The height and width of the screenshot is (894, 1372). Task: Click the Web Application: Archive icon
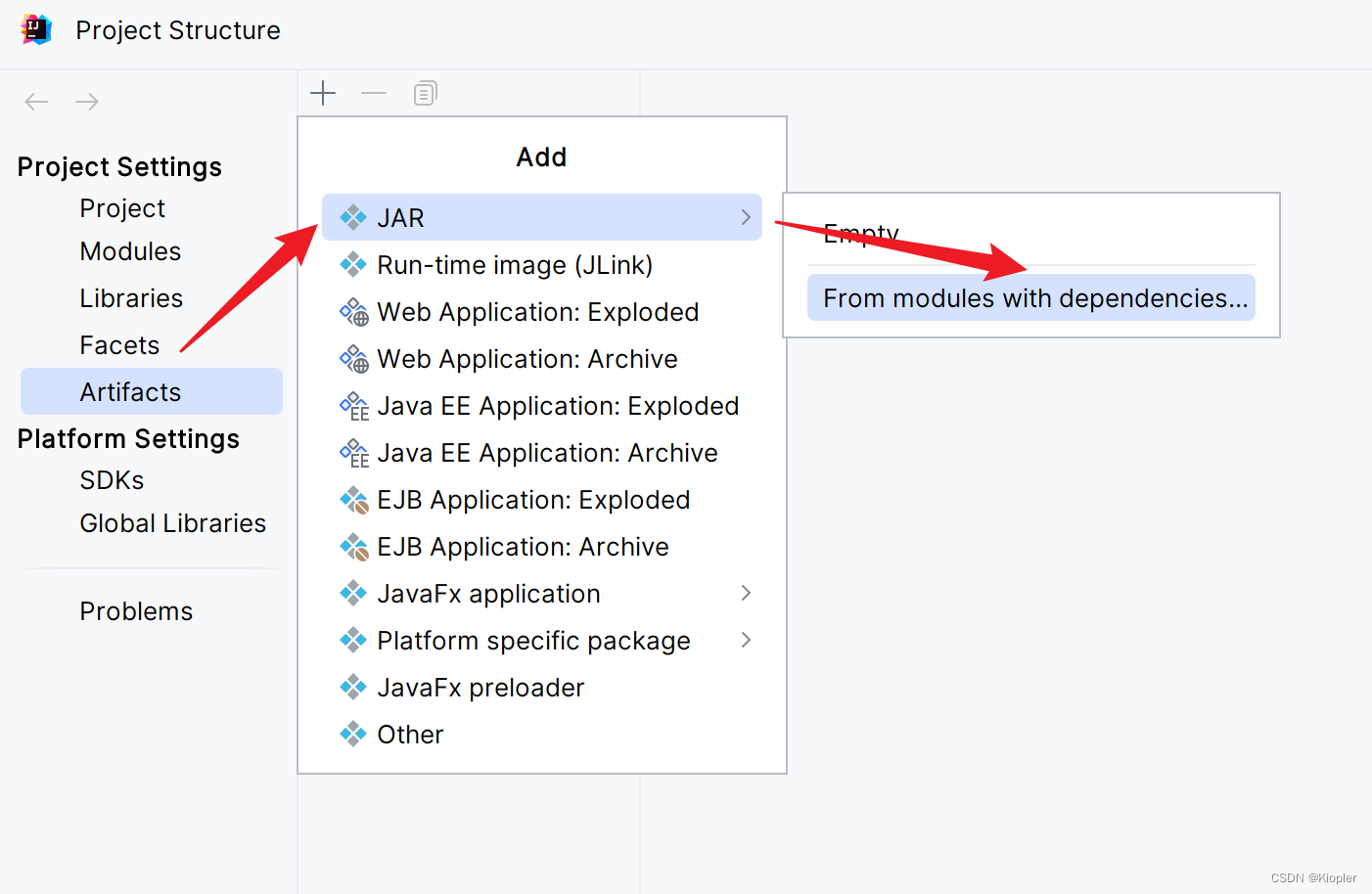pos(354,359)
